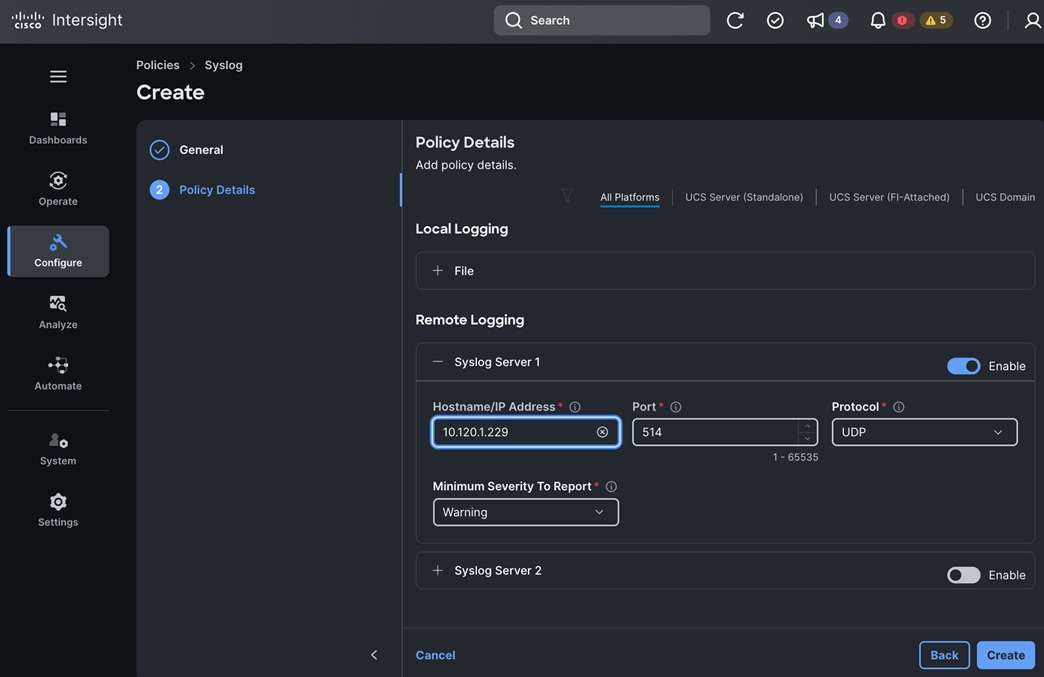This screenshot has height=677, width=1044.
Task: Select the Policy Details wizard step
Action: click(203, 190)
